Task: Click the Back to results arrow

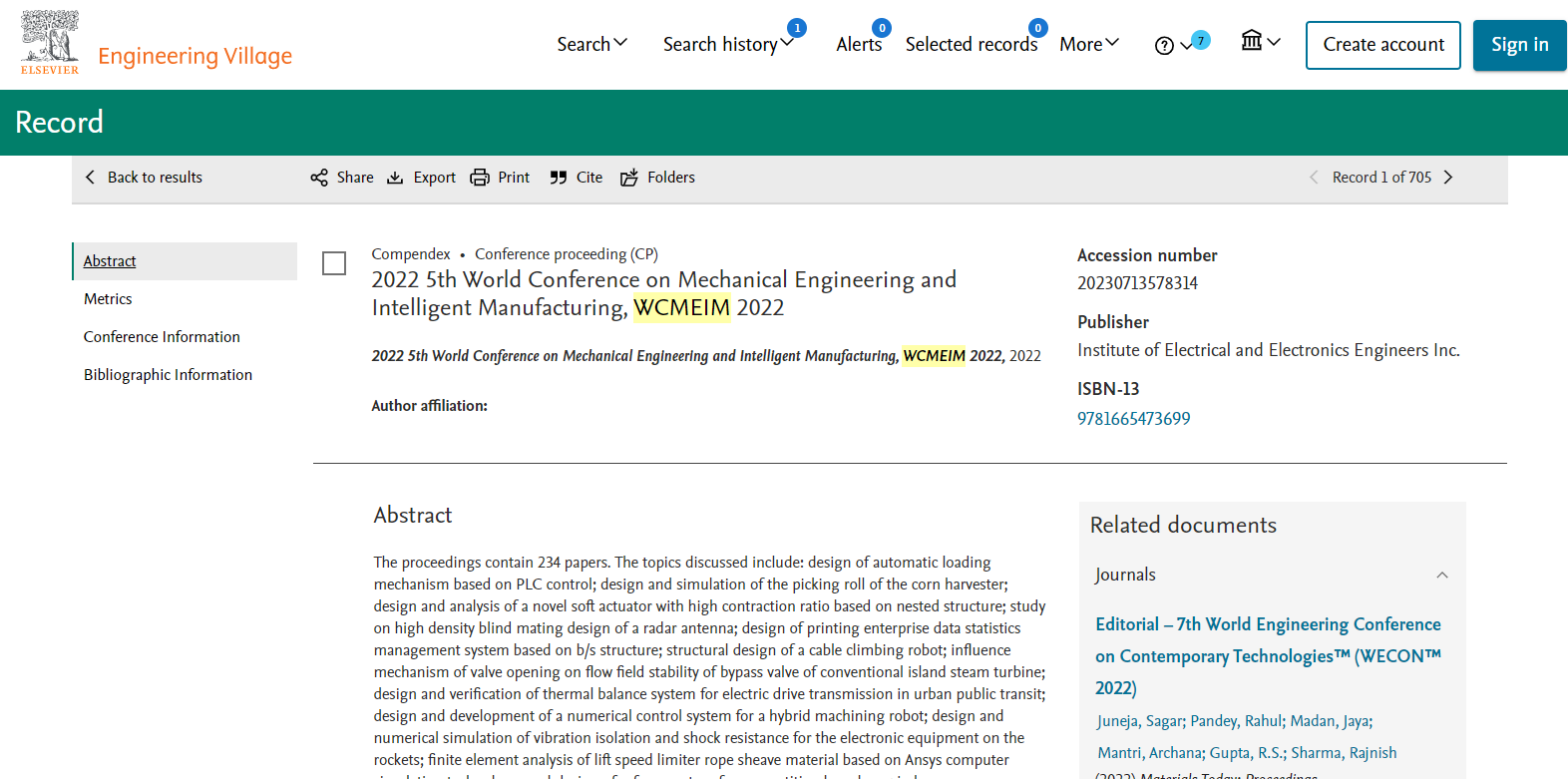Action: pyautogui.click(x=90, y=178)
